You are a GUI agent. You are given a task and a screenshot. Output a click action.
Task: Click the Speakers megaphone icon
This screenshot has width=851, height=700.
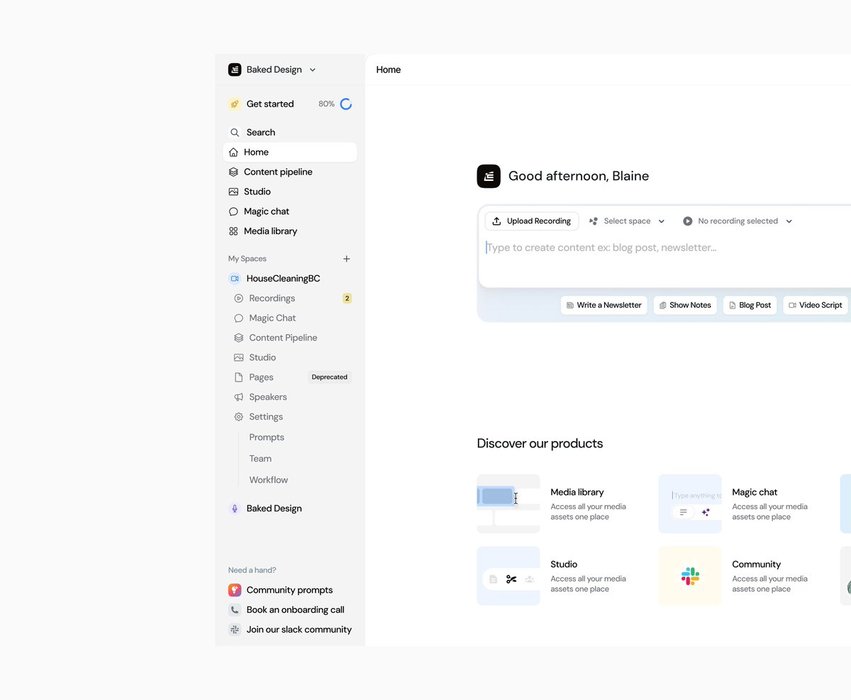(x=238, y=397)
